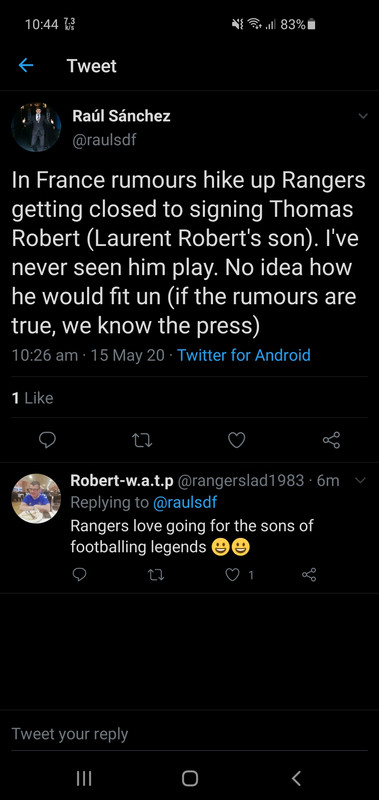Tap the Android home button

(x=190, y=778)
